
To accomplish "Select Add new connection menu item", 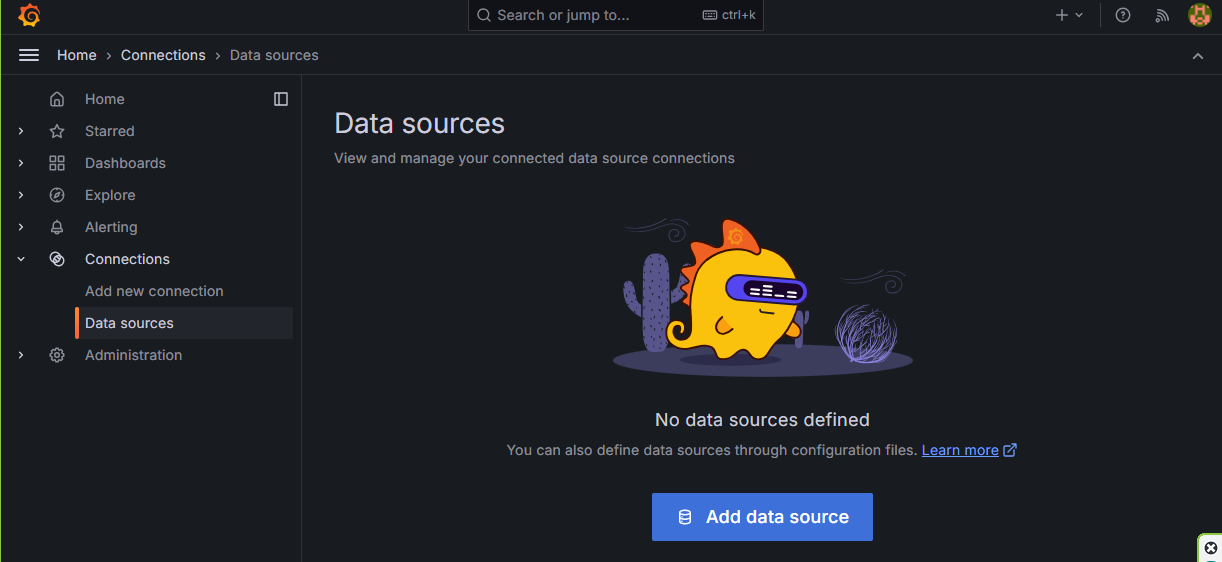I will click(x=154, y=291).
